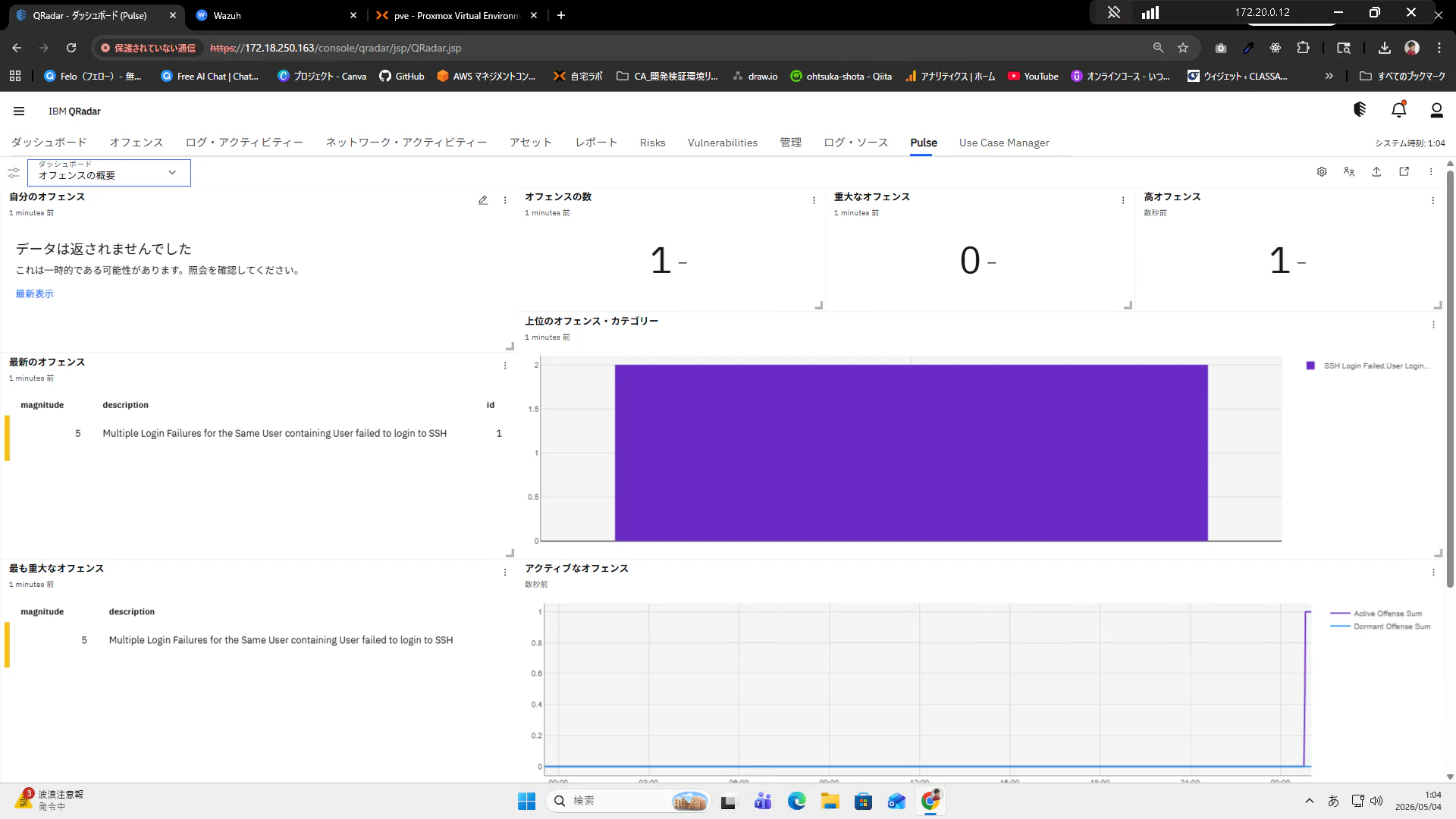Expand the bookmarks overflow chevron
1456x819 pixels.
tap(1329, 76)
